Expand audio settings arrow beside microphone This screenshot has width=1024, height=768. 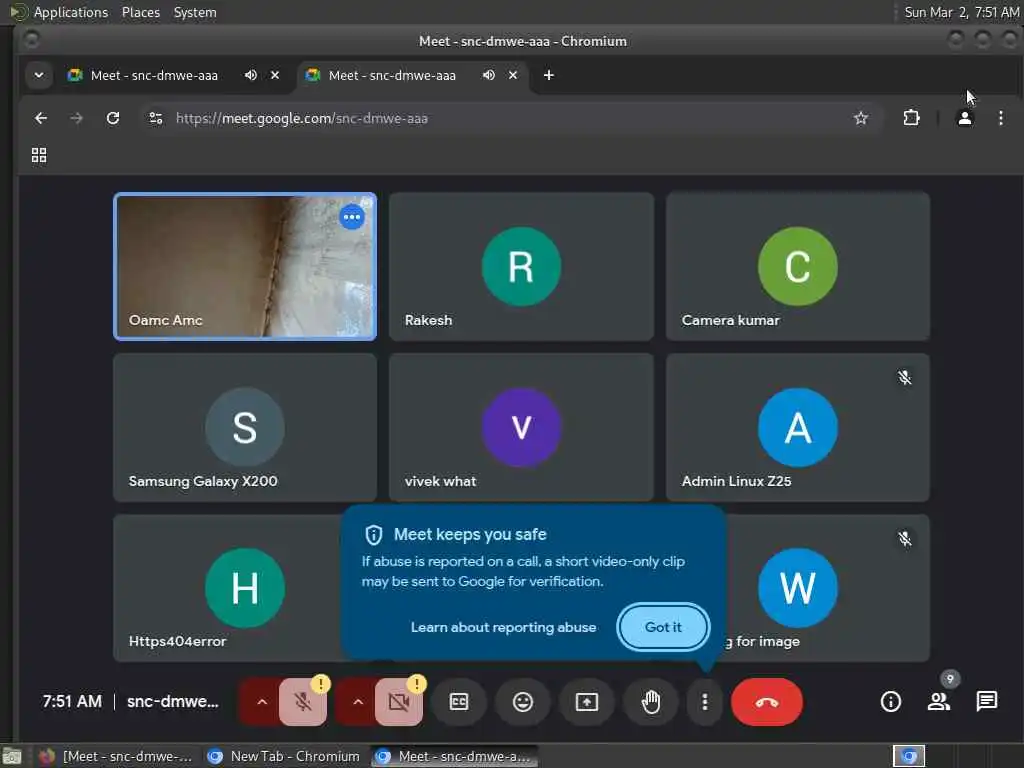coord(261,702)
